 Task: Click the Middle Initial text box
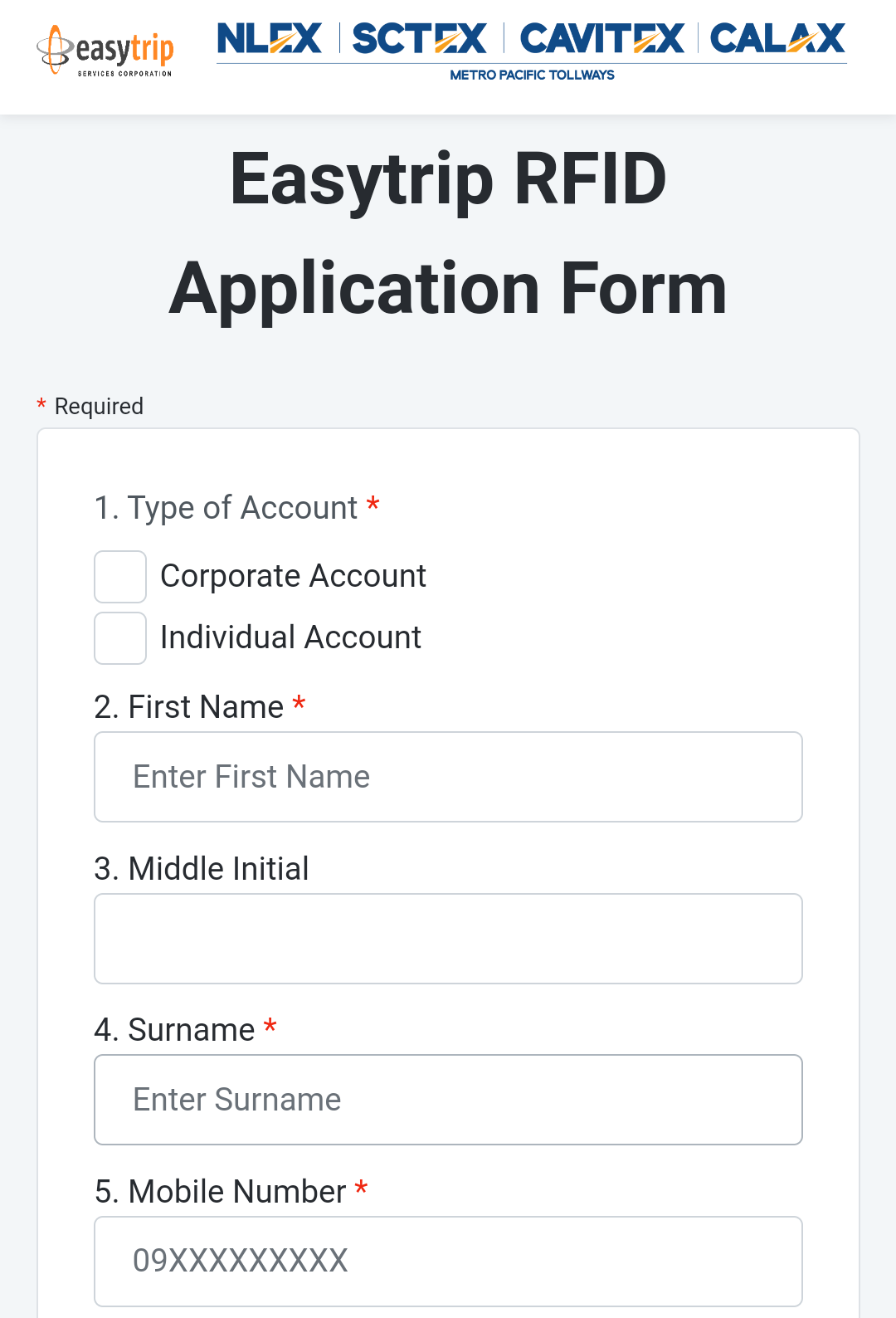click(448, 939)
